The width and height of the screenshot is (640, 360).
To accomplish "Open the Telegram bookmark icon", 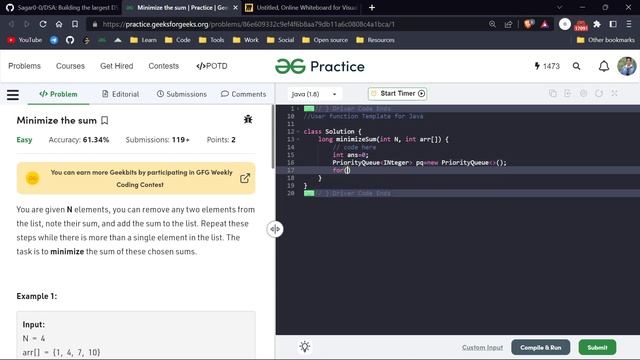I will point(54,40).
